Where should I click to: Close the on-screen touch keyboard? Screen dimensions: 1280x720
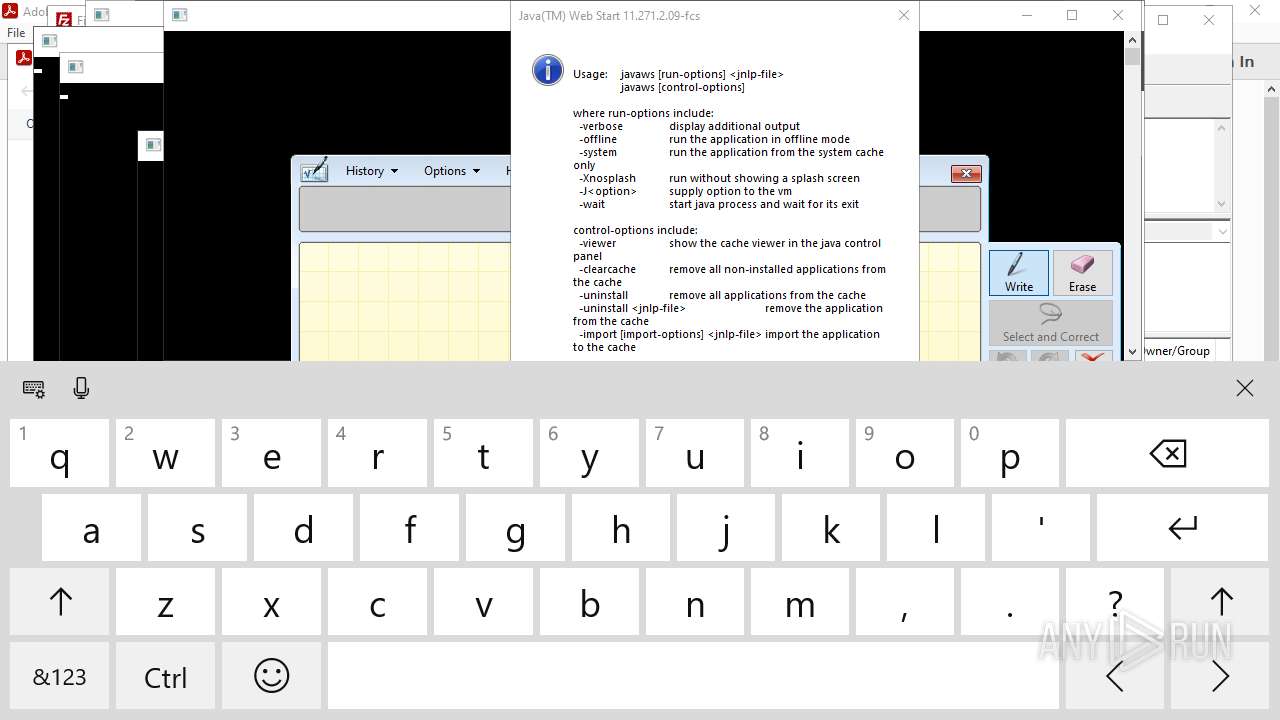click(1244, 389)
